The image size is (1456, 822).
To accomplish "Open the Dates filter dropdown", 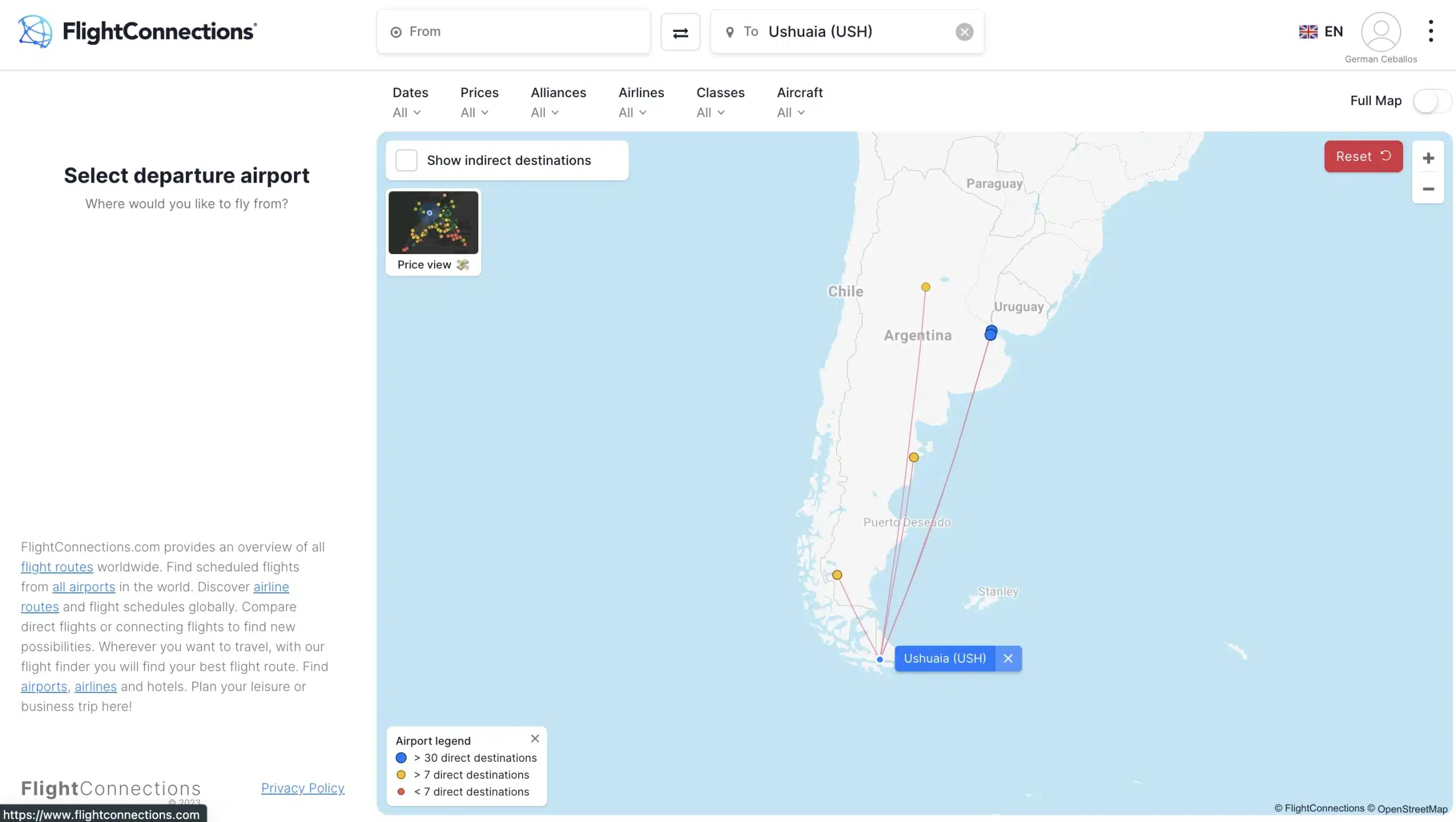I will [410, 102].
